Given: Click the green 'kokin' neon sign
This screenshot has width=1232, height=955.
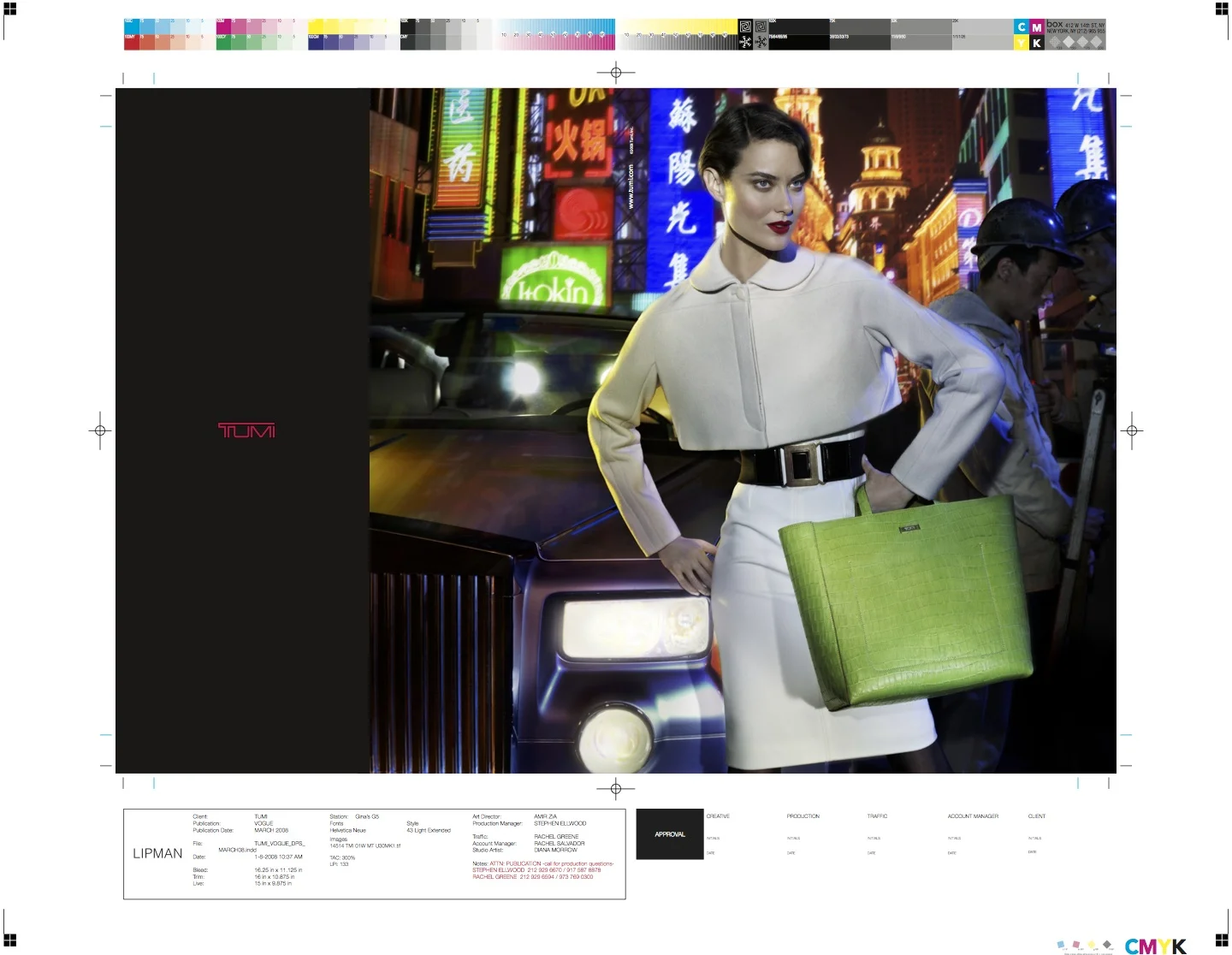Looking at the screenshot, I should [554, 277].
